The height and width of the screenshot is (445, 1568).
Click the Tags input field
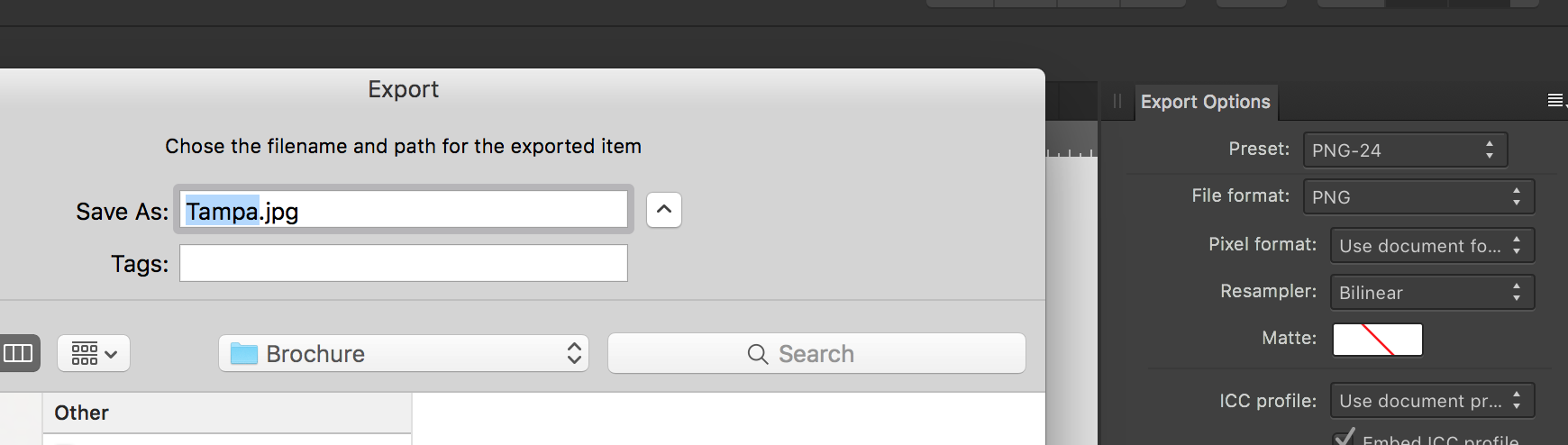tap(404, 263)
